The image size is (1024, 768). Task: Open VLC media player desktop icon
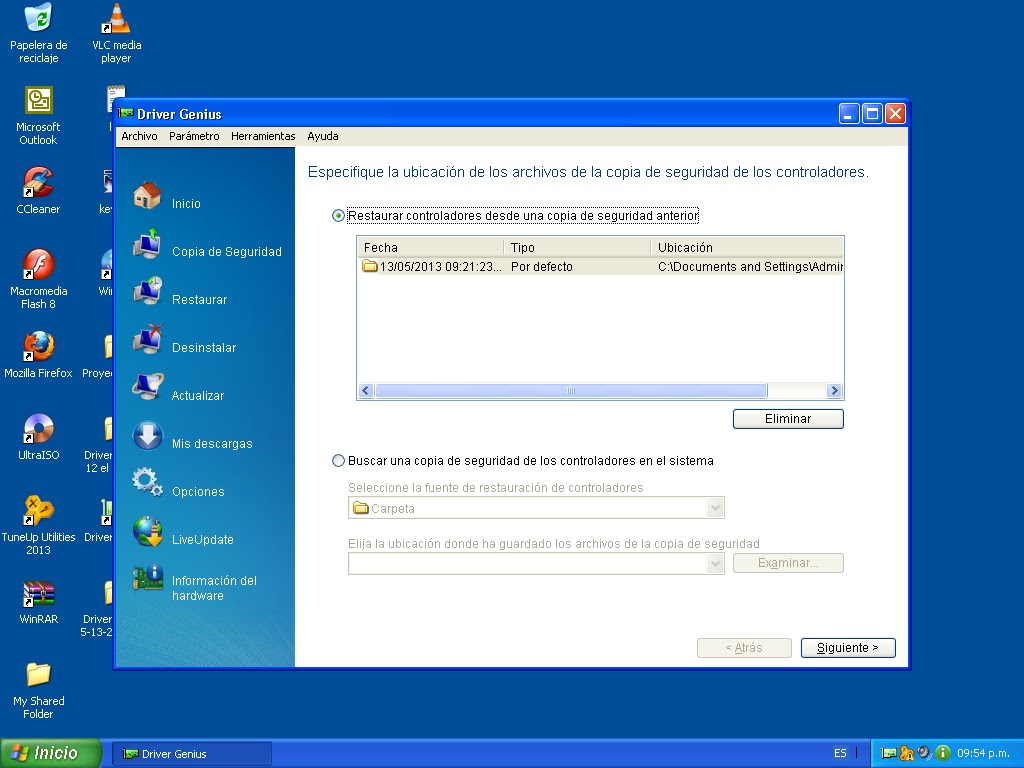tap(116, 18)
